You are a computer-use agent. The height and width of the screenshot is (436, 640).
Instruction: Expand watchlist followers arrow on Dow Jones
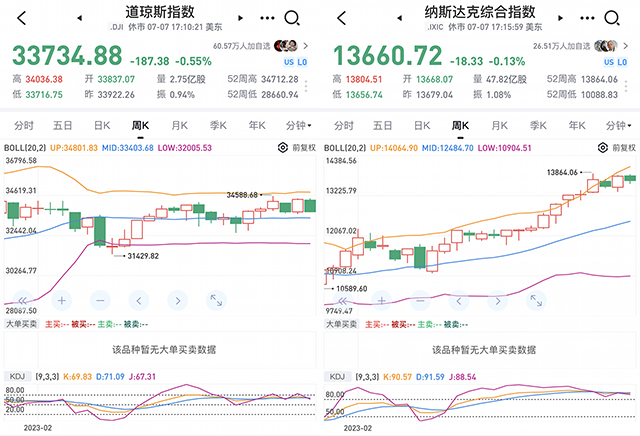(305, 46)
